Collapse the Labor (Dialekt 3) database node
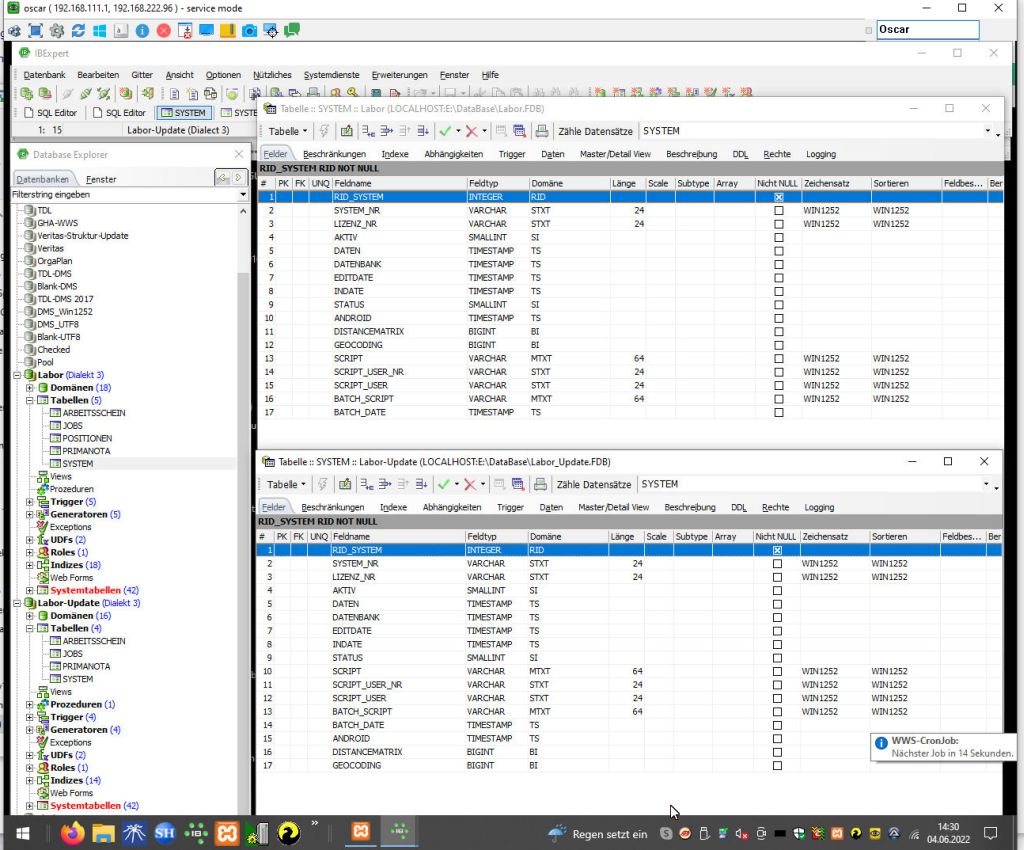This screenshot has width=1024, height=850. point(18,375)
